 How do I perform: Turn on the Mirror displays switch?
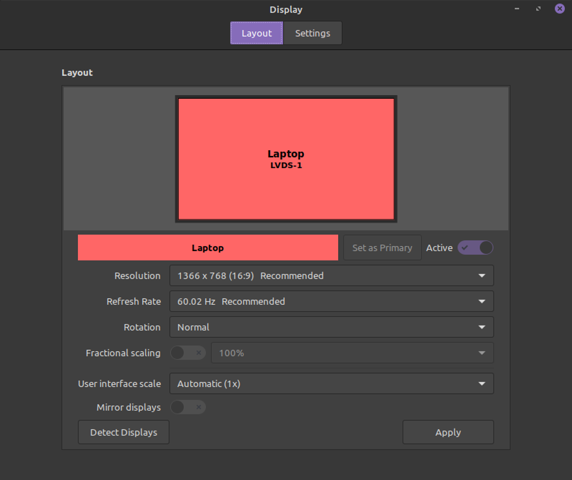[x=188, y=407]
